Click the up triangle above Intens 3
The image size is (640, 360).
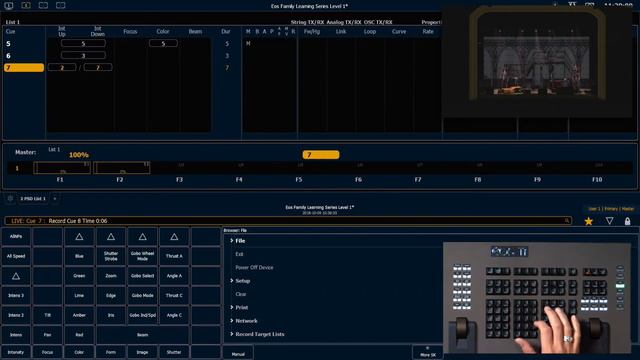click(16, 276)
